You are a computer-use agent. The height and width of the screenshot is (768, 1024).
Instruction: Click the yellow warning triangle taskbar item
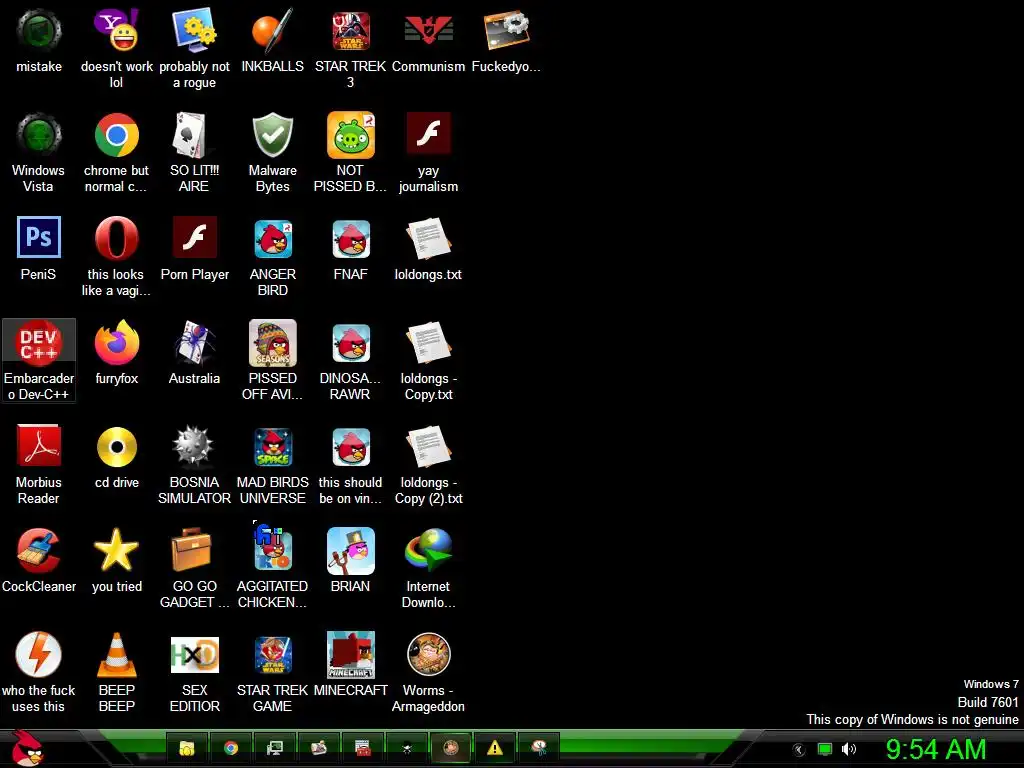(x=494, y=748)
